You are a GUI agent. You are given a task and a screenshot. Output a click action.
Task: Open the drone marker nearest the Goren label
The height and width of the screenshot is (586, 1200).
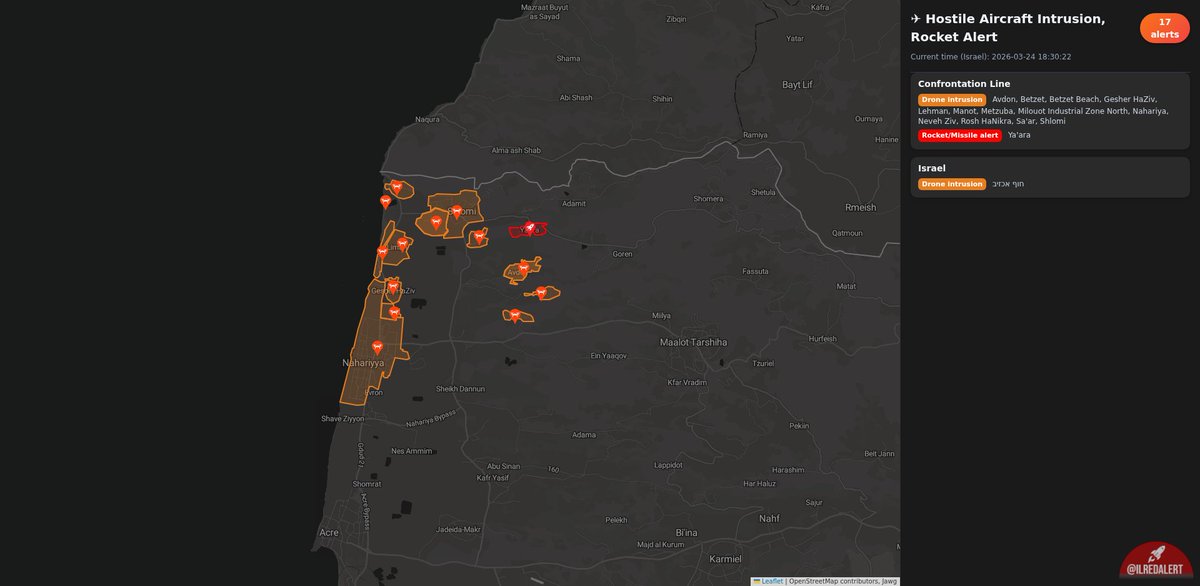click(541, 292)
